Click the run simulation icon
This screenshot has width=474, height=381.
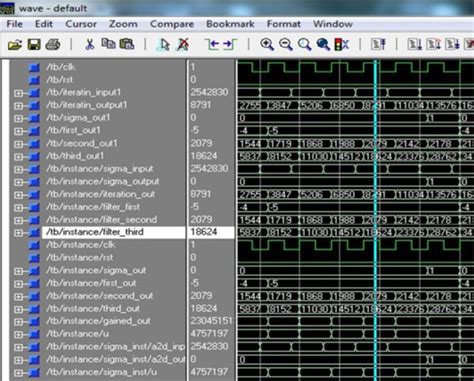coord(415,44)
